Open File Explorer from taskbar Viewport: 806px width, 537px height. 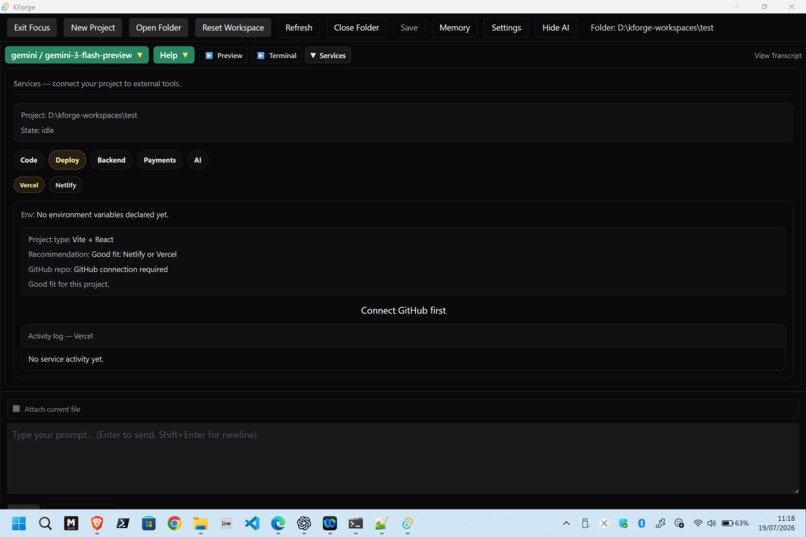tap(200, 523)
